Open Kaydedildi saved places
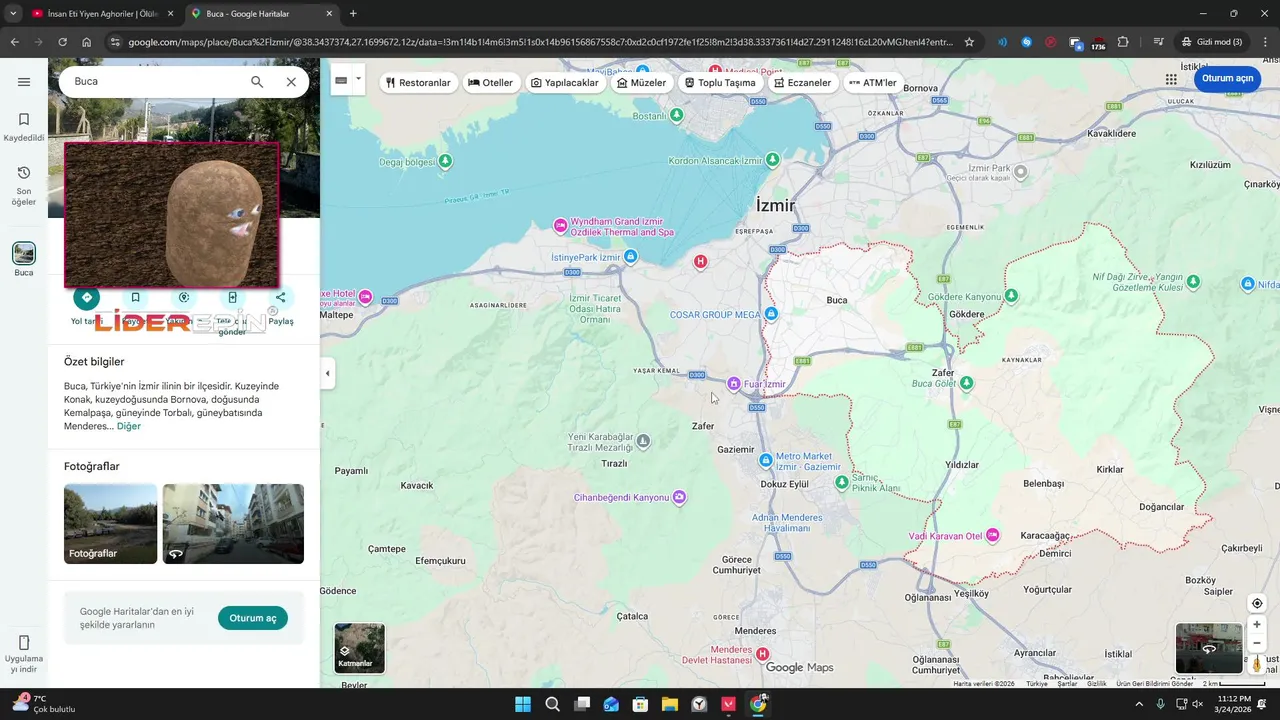Screen dimensions: 1280x720 click(24, 126)
